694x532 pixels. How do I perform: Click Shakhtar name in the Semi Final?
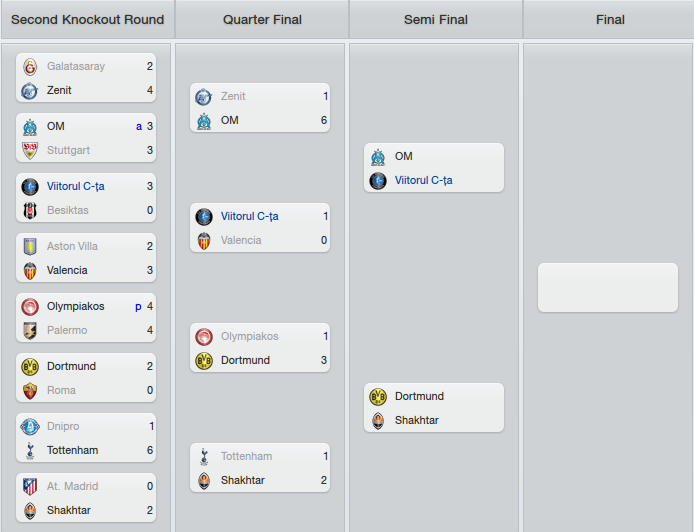click(416, 420)
